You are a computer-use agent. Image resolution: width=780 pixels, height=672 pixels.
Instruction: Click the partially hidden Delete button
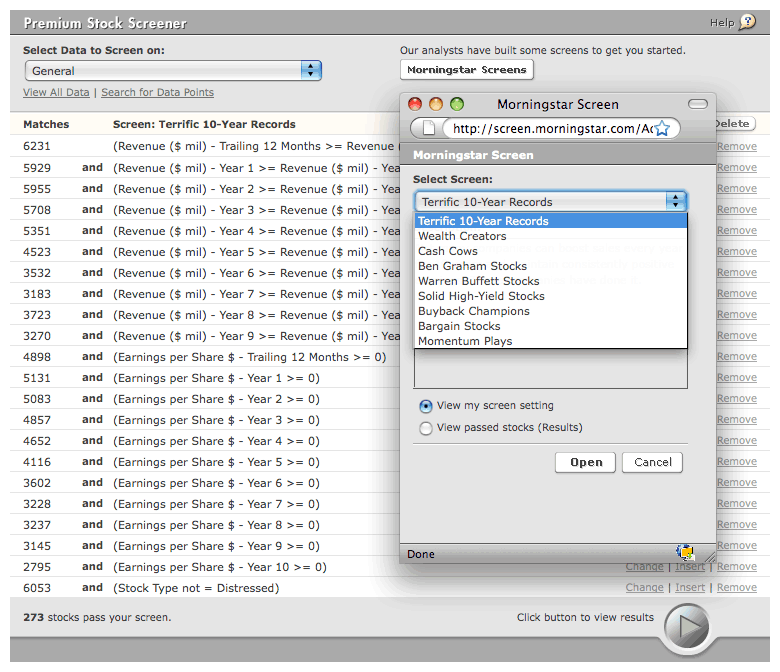coord(735,123)
